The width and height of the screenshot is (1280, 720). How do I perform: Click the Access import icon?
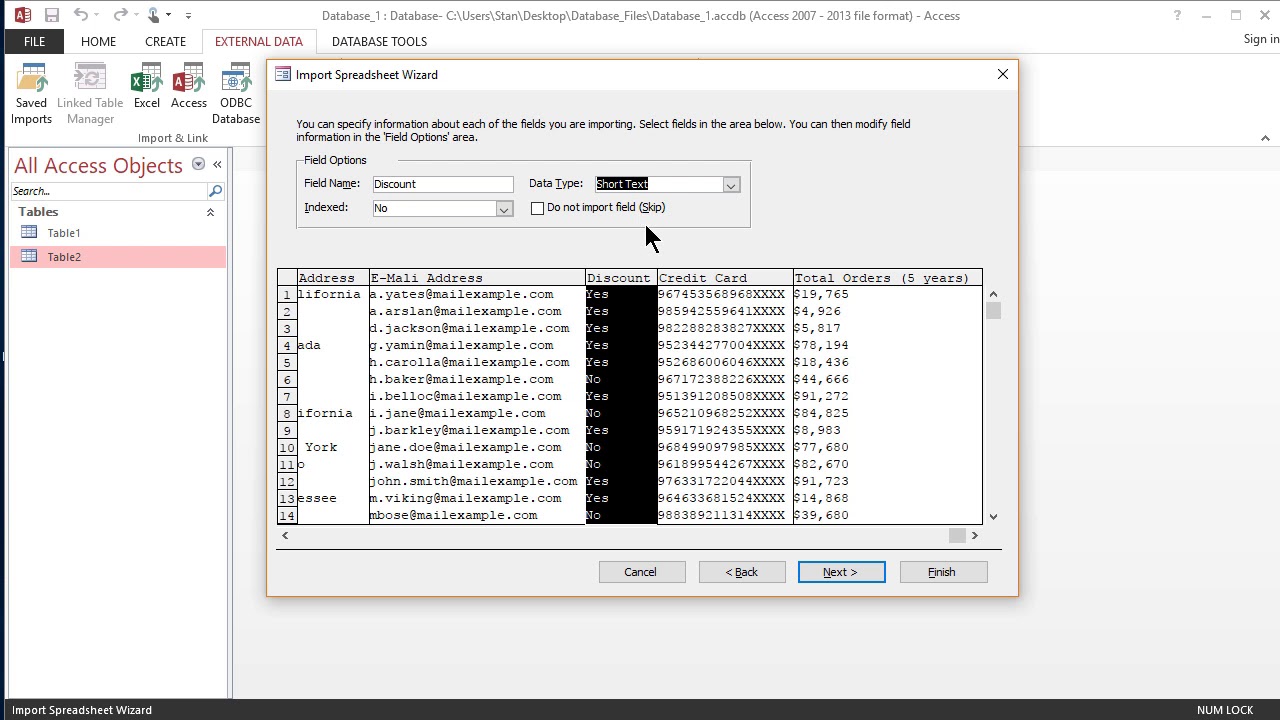189,88
